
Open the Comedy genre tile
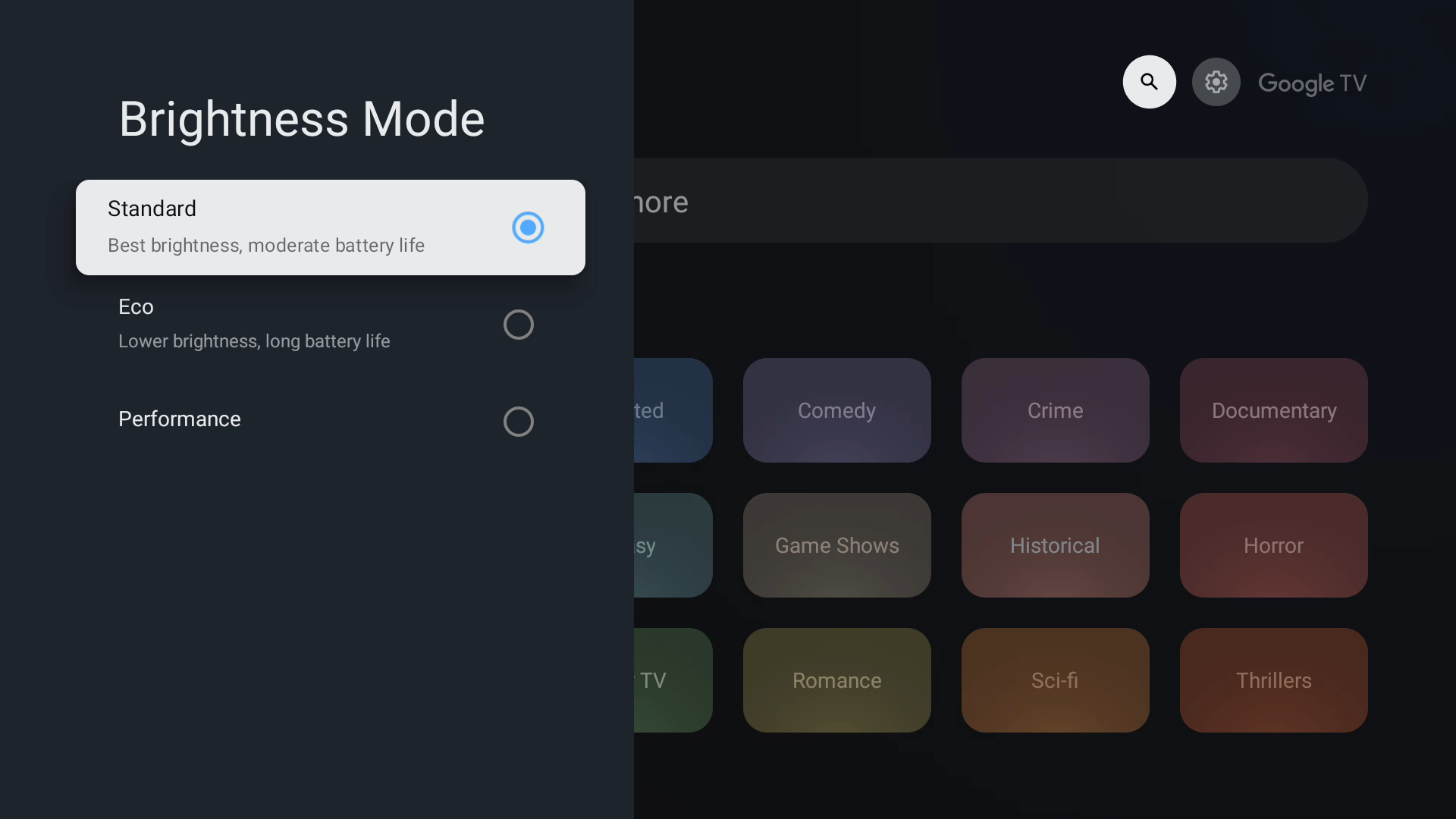(836, 410)
